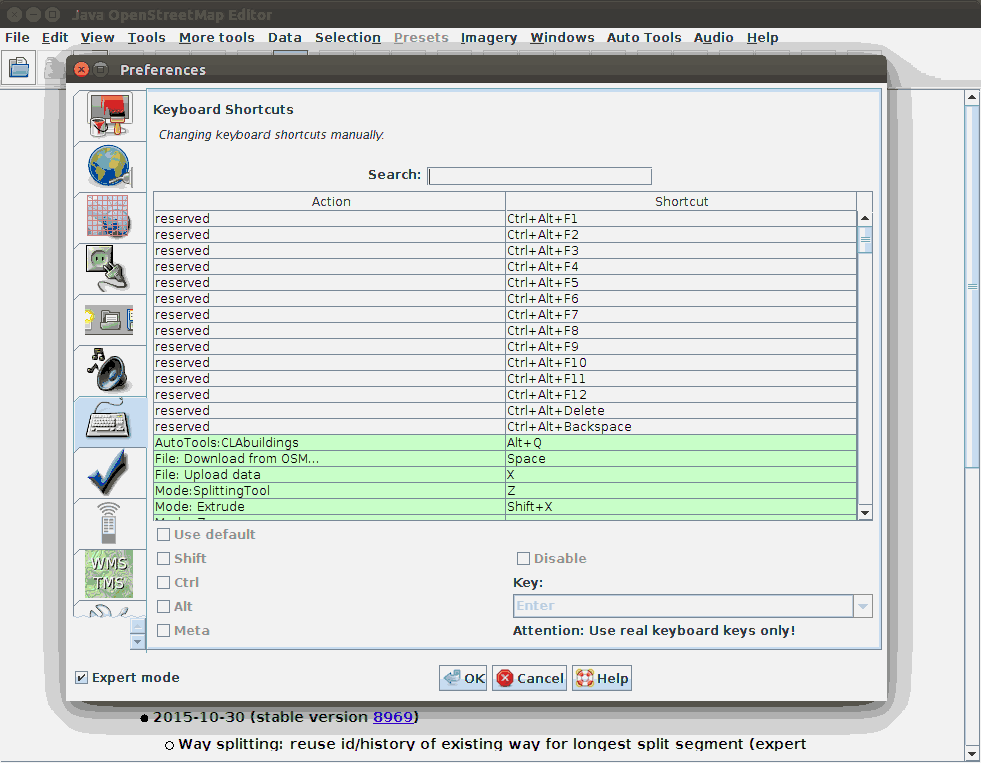Open the plugins tab with plug icon

109,268
